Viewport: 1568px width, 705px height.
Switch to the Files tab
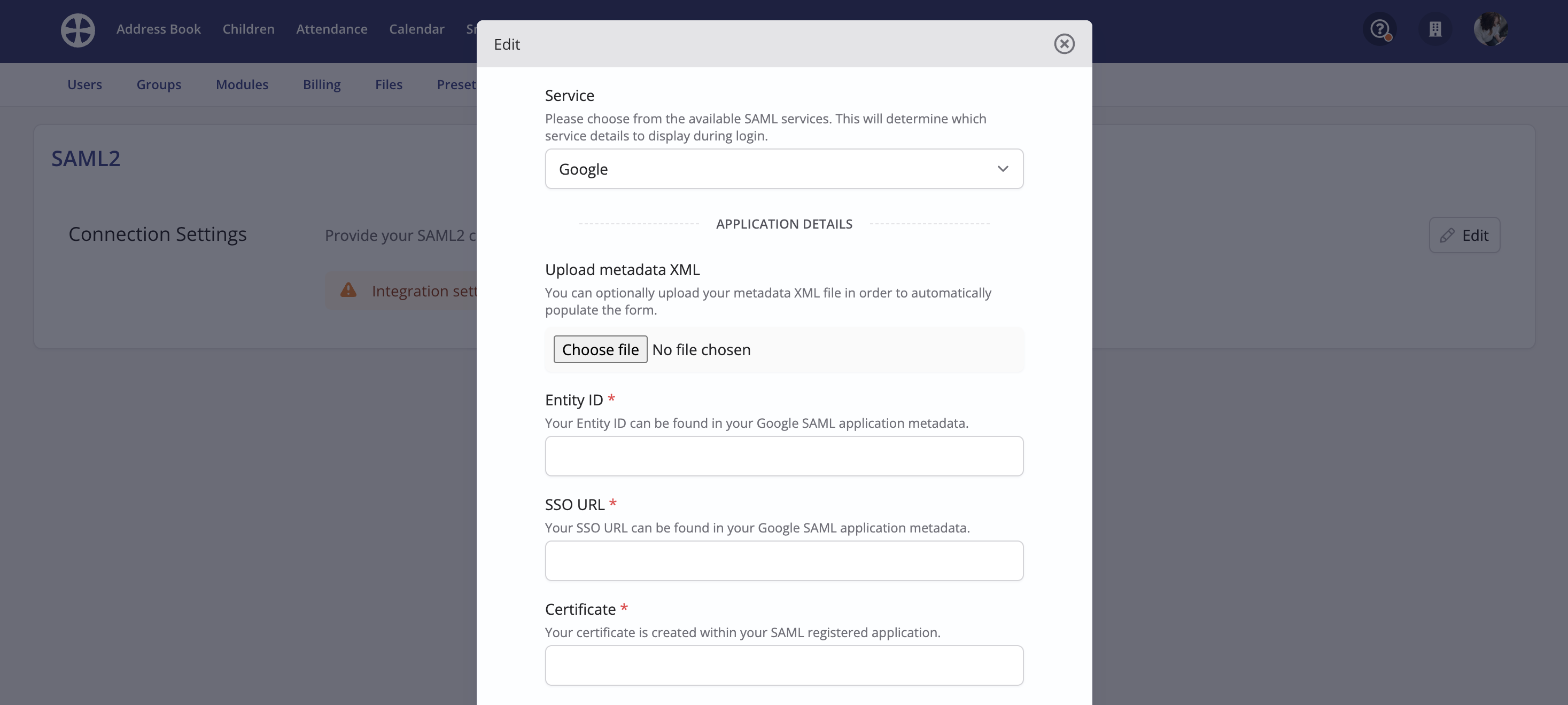pyautogui.click(x=389, y=84)
